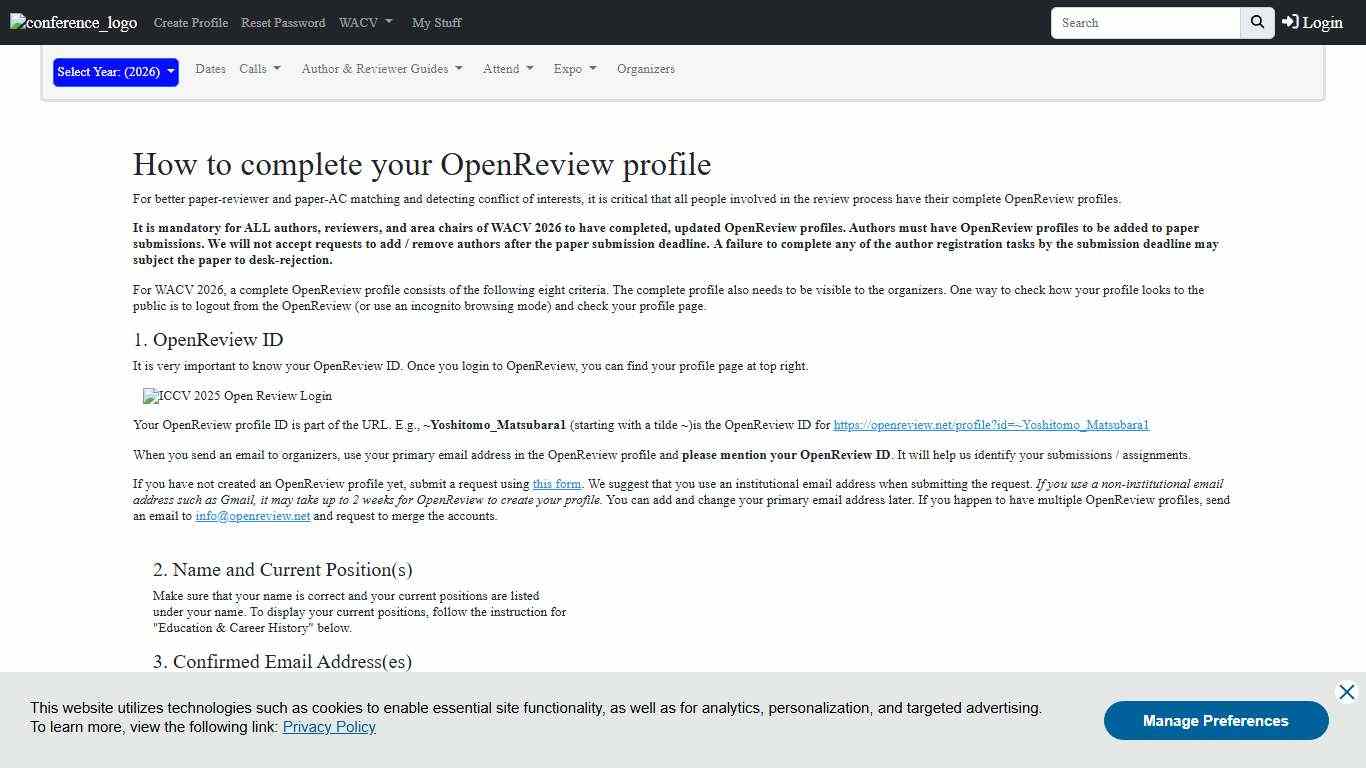This screenshot has height=768, width=1366.
Task: Open the Reset Password page
Action: (283, 22)
